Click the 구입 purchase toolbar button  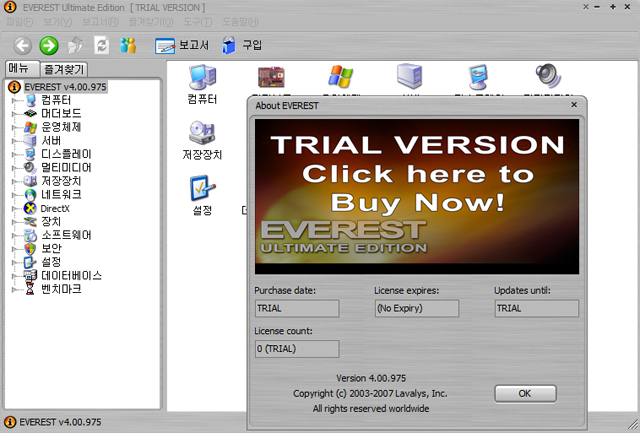point(242,45)
